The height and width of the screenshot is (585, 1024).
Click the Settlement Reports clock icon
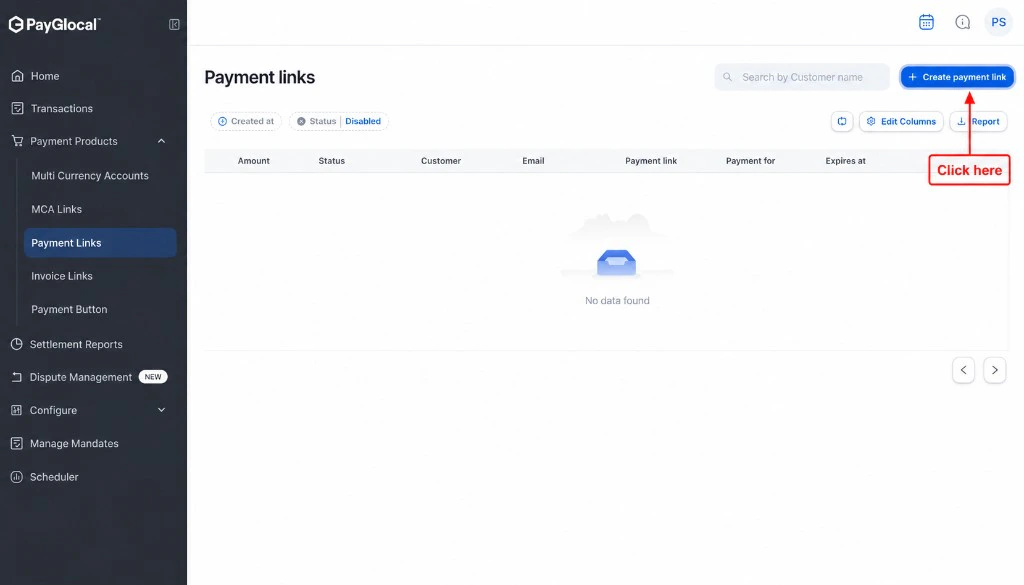[x=16, y=344]
